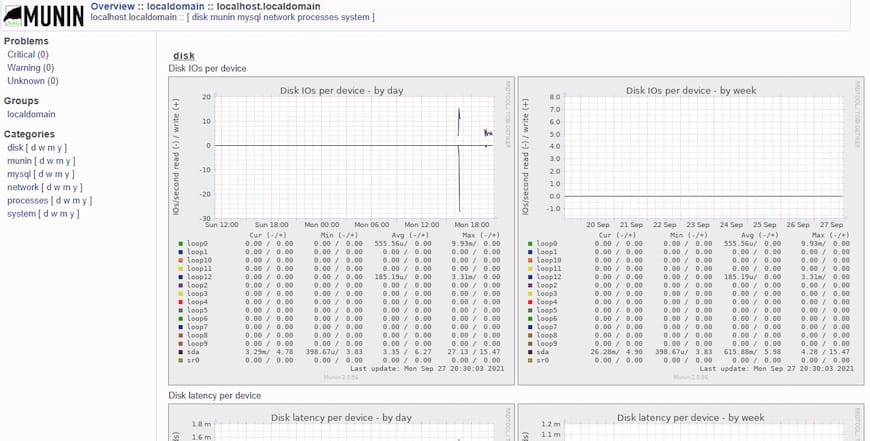Image resolution: width=870 pixels, height=441 pixels.
Task: Jump to system in the header category list
Action: (x=355, y=17)
